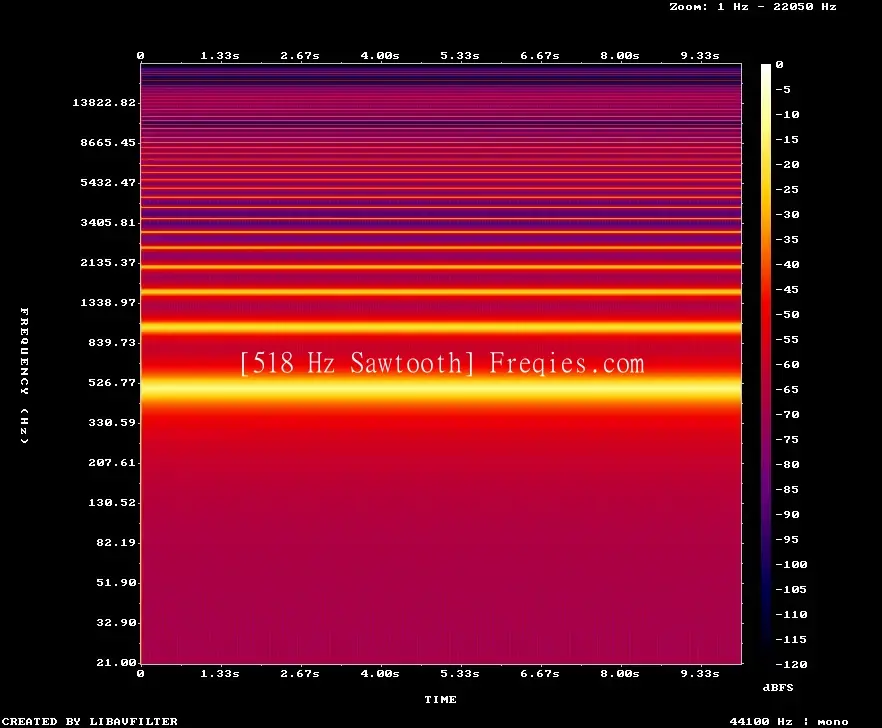Pick the -40 dBFS scale label
This screenshot has width=882, height=728.
787,264
